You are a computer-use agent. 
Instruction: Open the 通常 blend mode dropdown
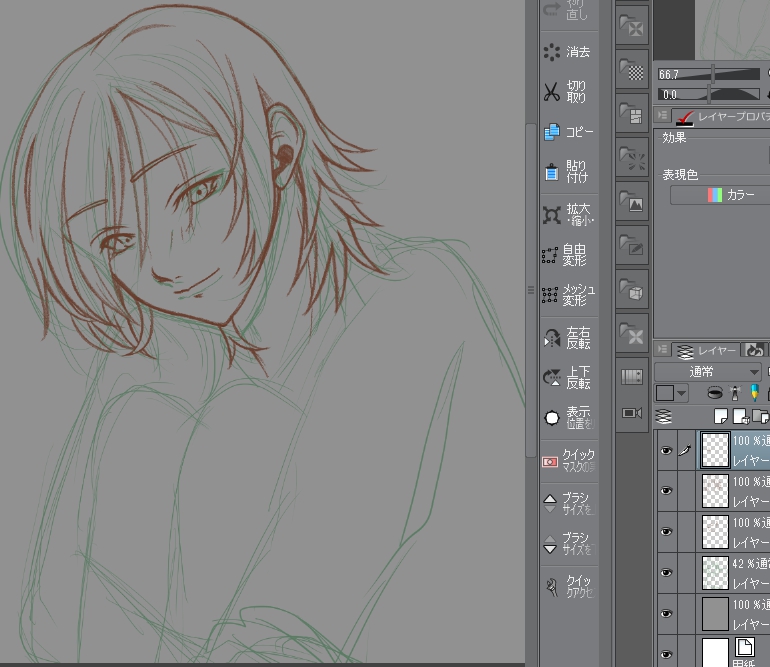coord(708,372)
